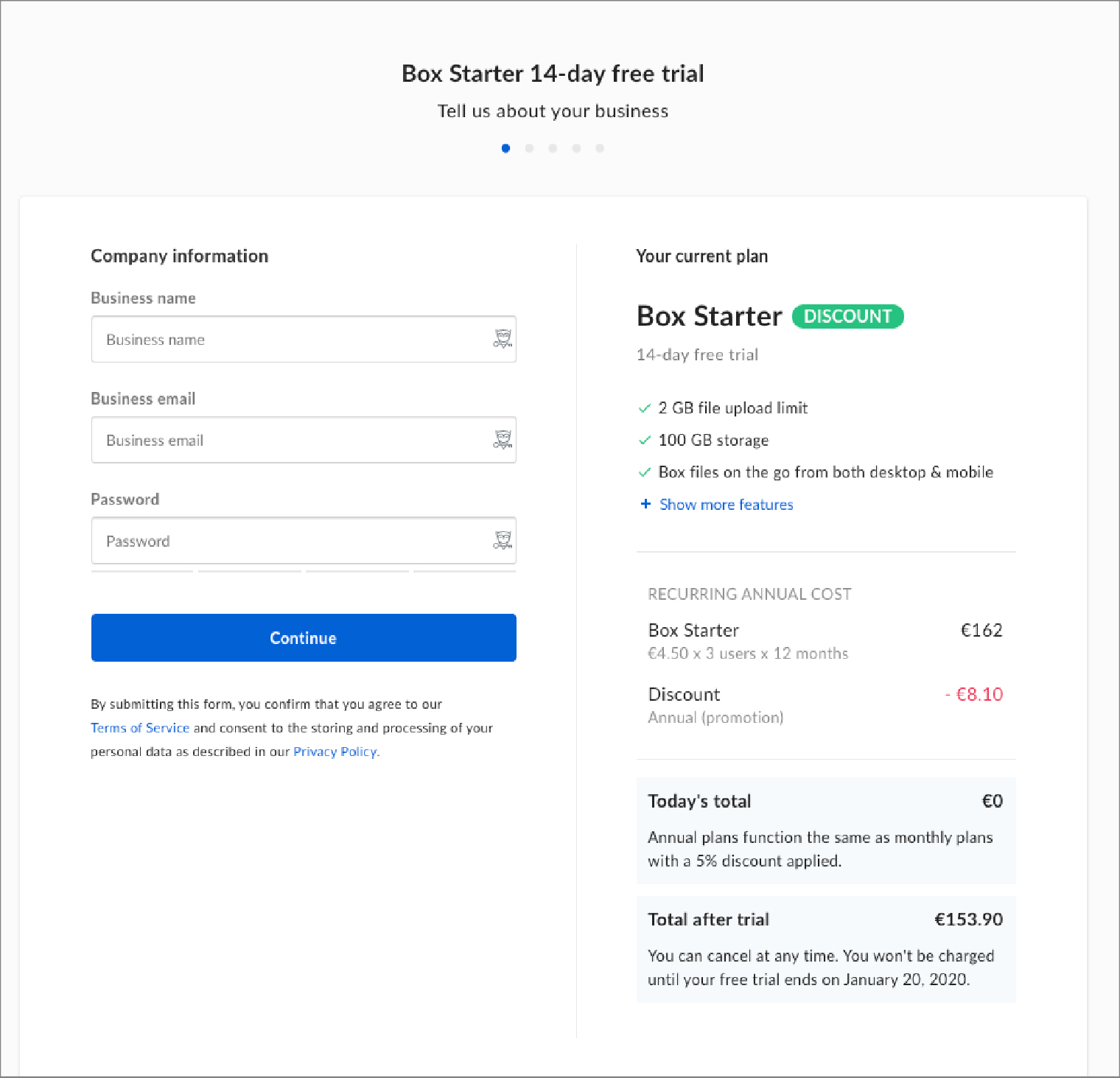Screen dimensions: 1120x1078
Task: Select the second step indicator dot
Action: pos(529,148)
